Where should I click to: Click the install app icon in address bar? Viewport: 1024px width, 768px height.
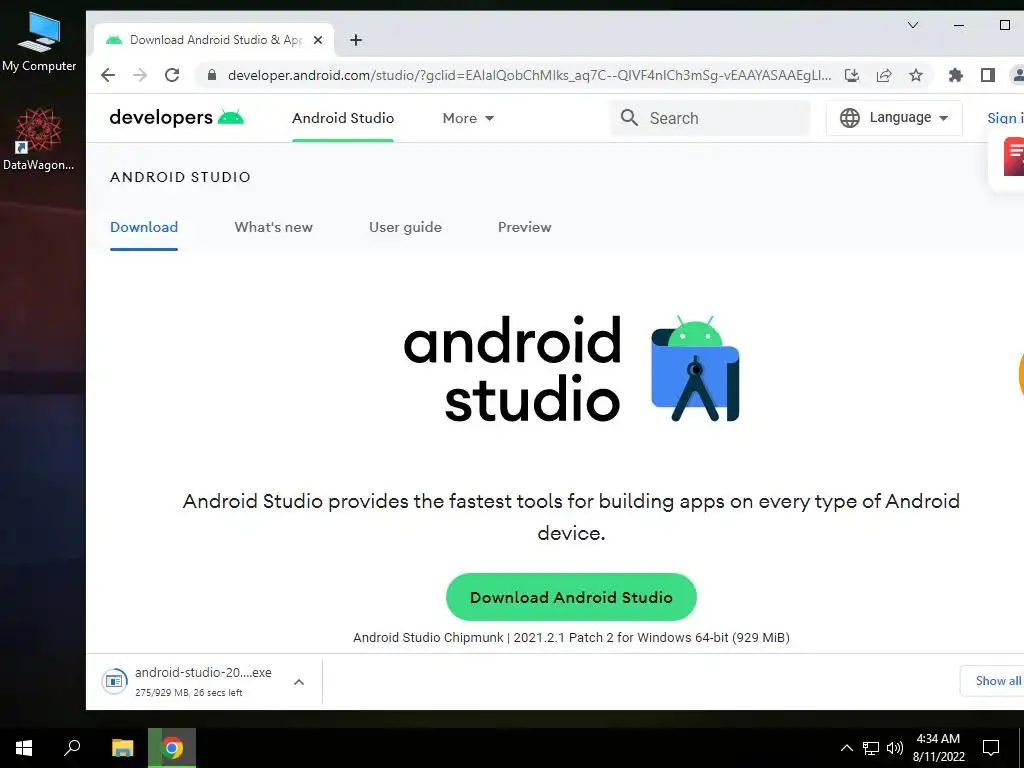tap(852, 75)
